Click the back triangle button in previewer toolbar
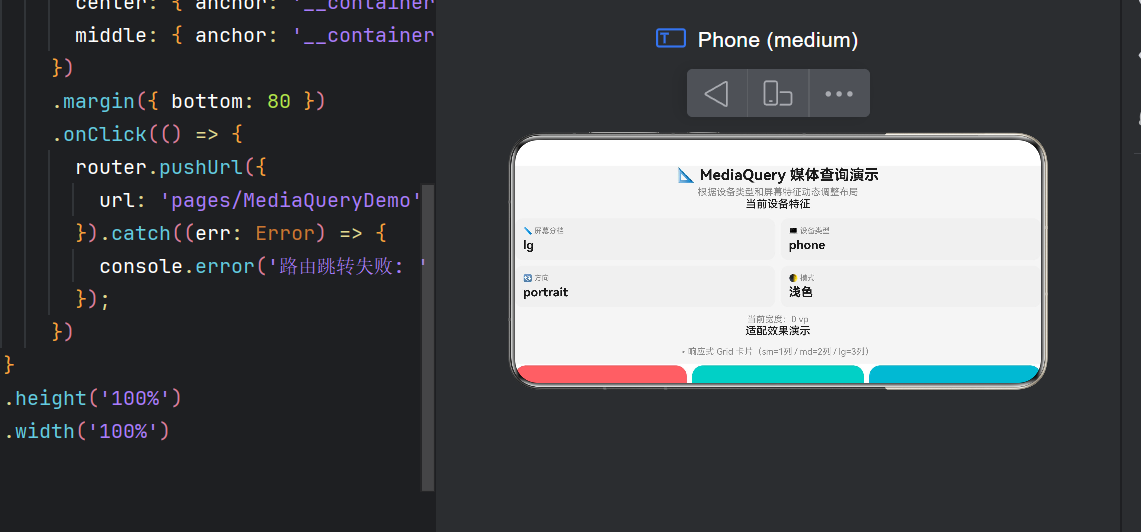Screen dimensions: 1141x532 [717, 93]
